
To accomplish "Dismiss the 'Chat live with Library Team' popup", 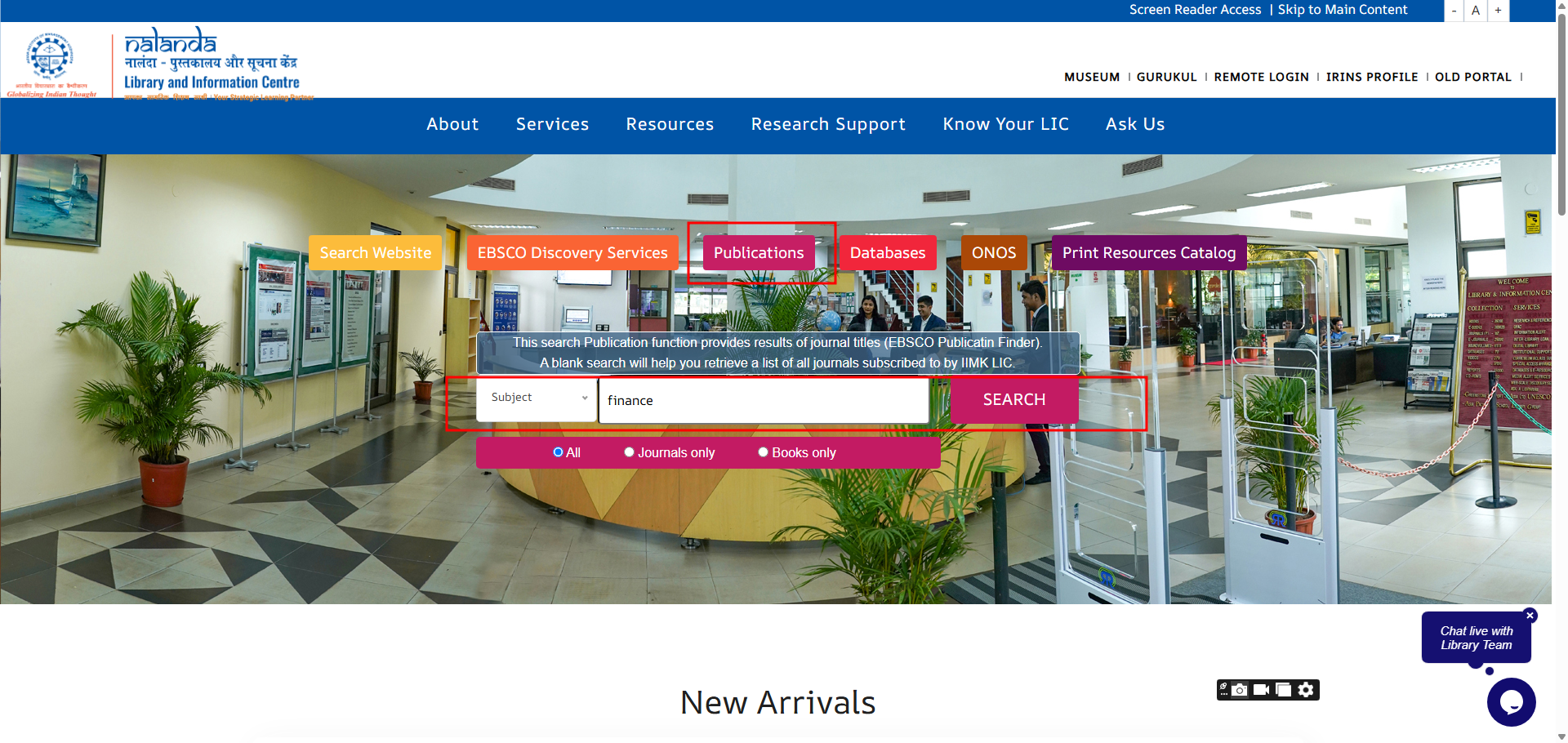I will coord(1530,616).
